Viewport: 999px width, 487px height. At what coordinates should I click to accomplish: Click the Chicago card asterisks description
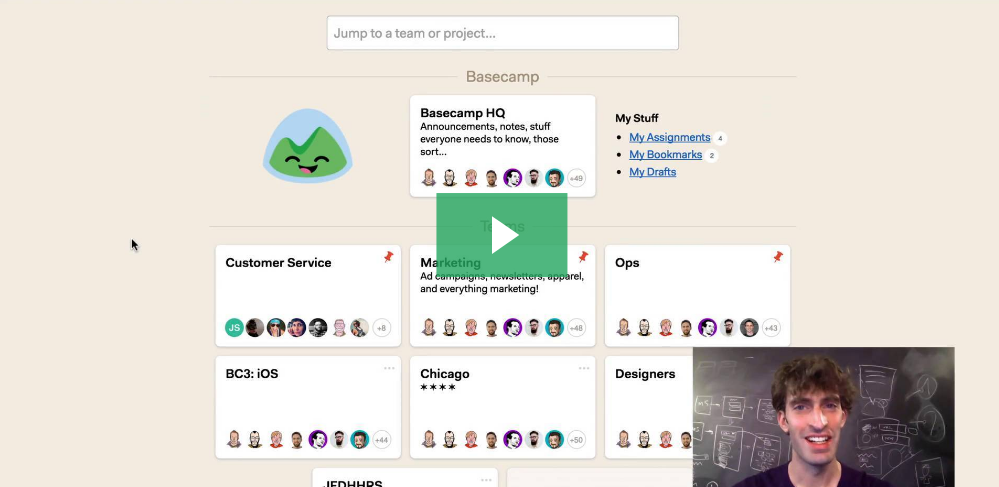438,387
